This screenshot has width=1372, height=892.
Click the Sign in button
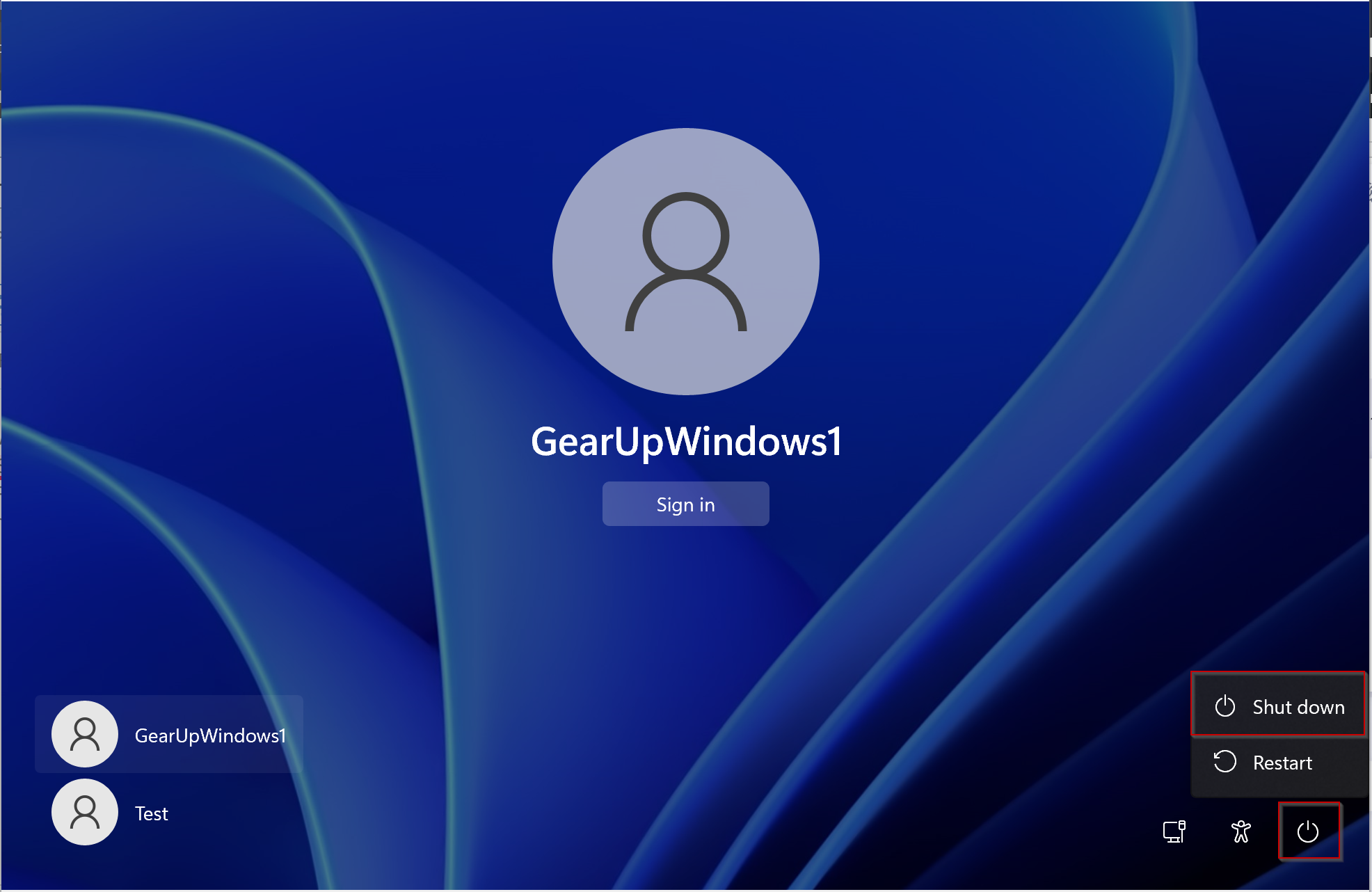(x=685, y=503)
